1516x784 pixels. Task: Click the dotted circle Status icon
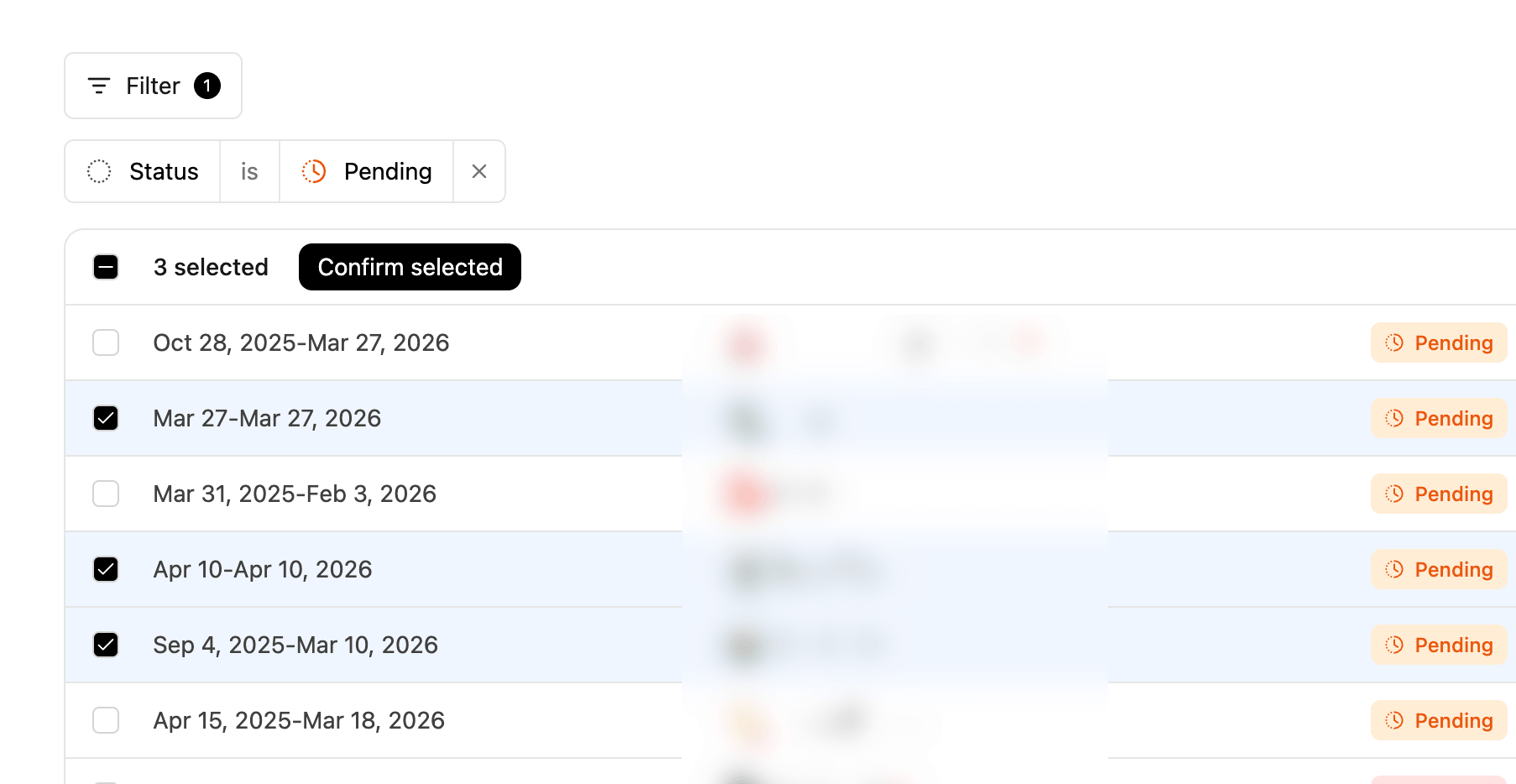pyautogui.click(x=99, y=171)
